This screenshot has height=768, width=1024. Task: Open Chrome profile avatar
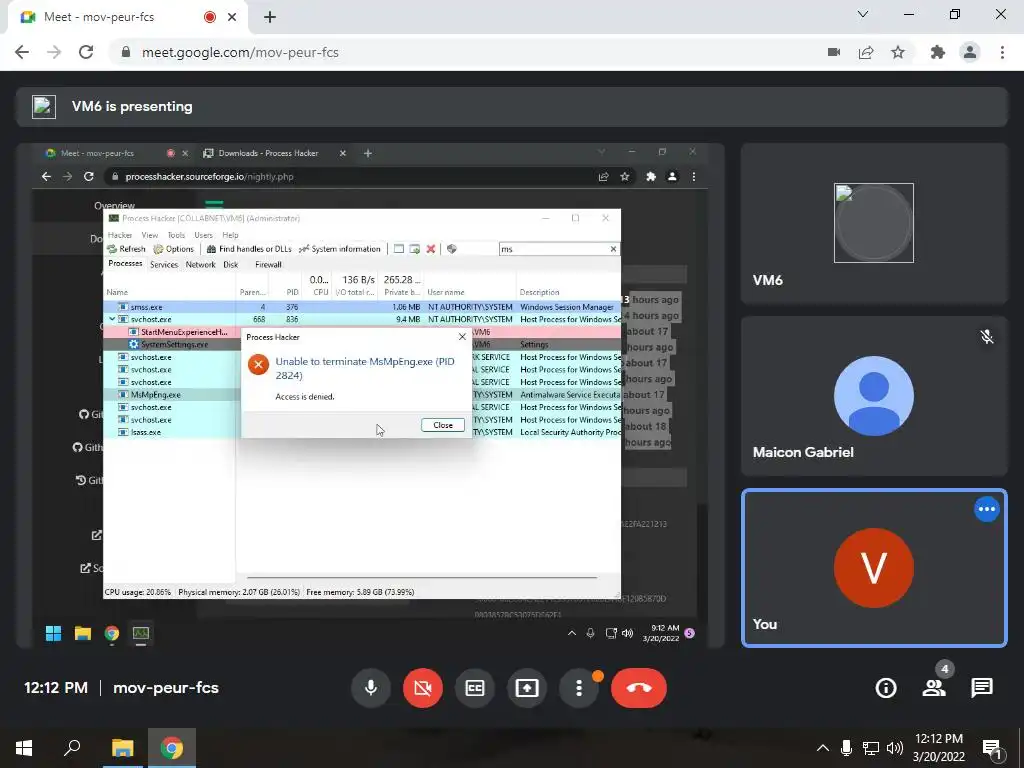[x=970, y=52]
